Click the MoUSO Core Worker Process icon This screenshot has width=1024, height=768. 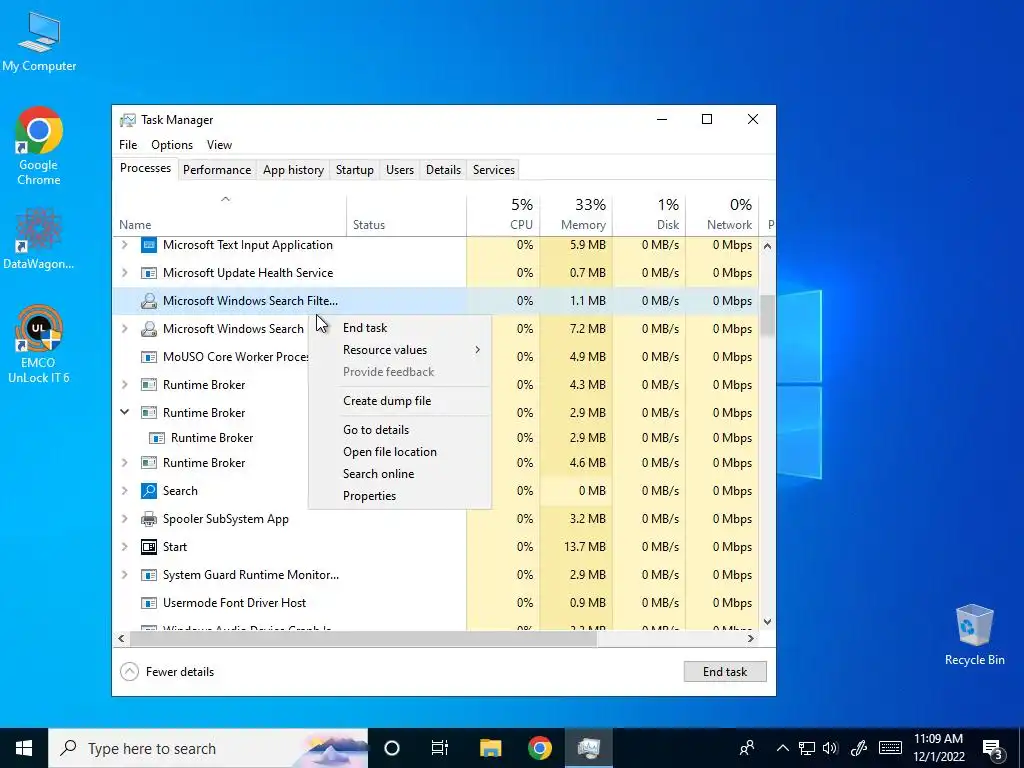click(x=149, y=357)
